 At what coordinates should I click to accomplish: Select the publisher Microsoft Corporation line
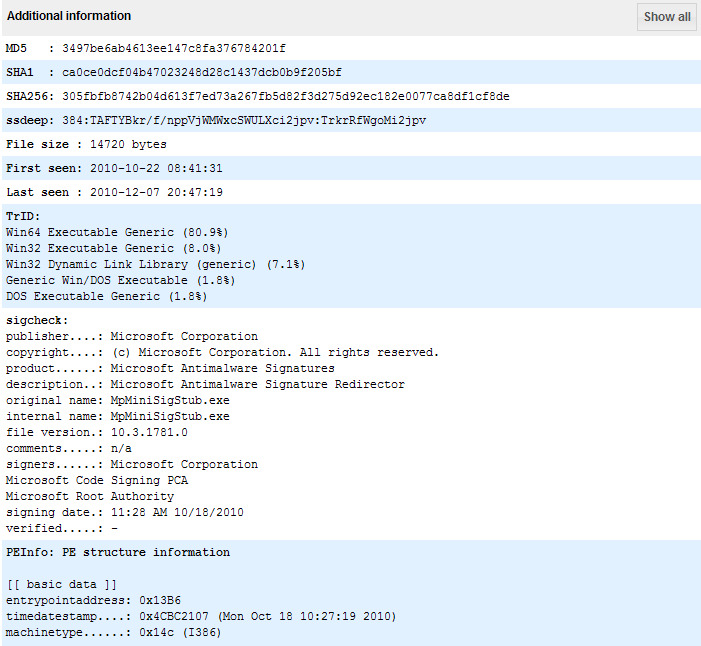coord(132,336)
